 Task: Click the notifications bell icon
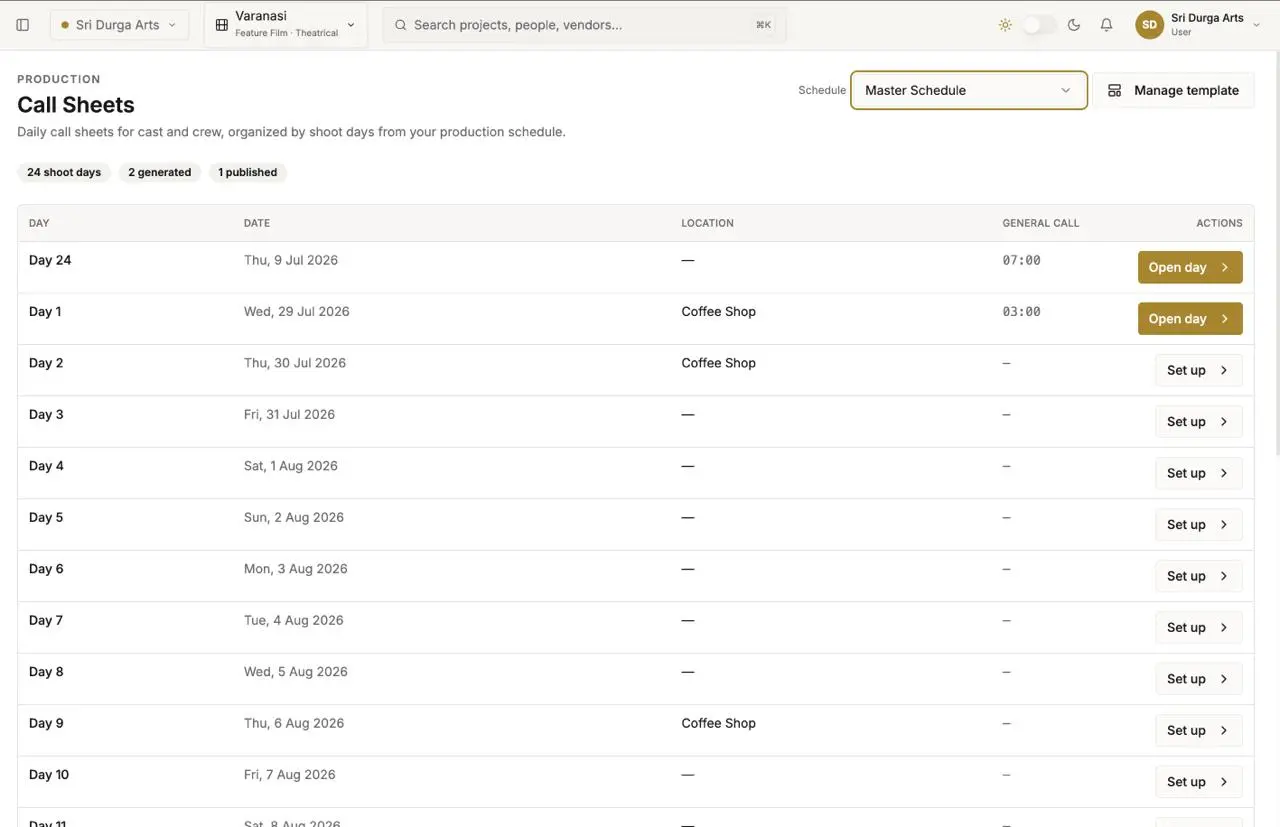coord(1106,25)
